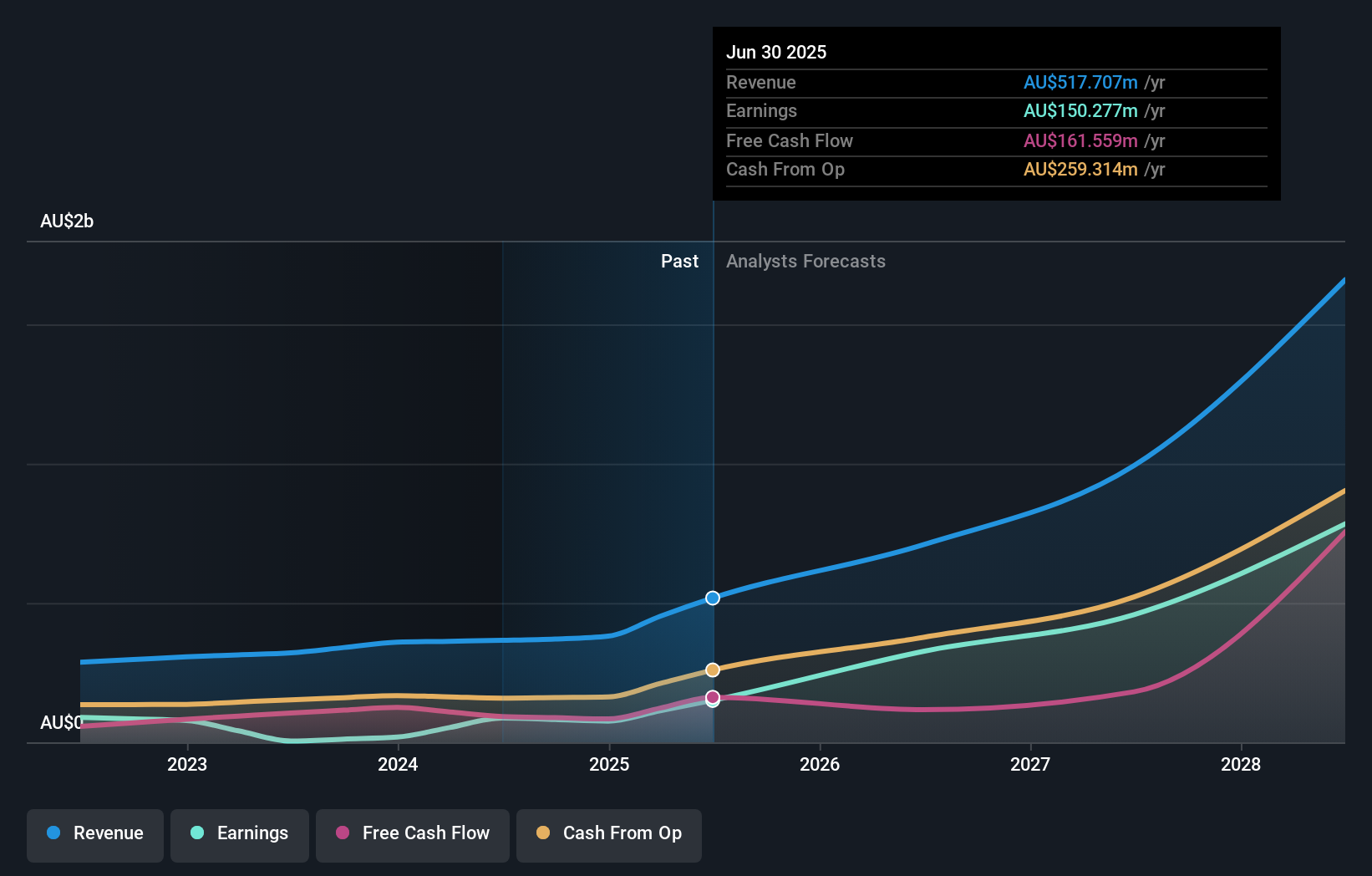This screenshot has width=1372, height=876.
Task: Click the Cash From Op legend button
Action: pos(609,833)
